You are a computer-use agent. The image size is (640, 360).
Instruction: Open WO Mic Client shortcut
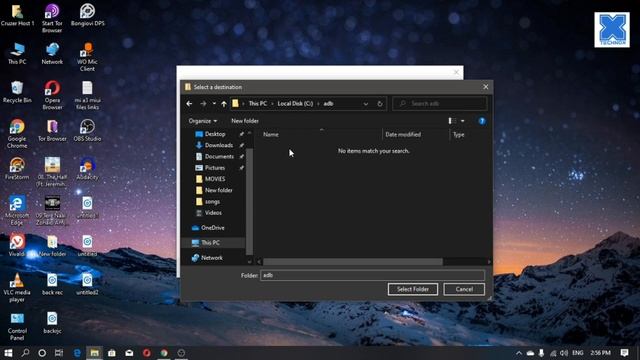(87, 57)
